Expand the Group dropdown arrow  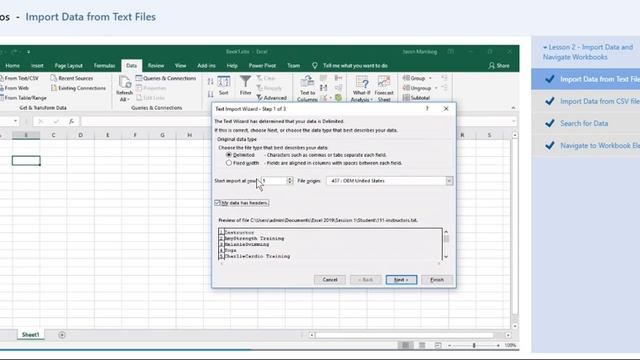click(x=430, y=78)
